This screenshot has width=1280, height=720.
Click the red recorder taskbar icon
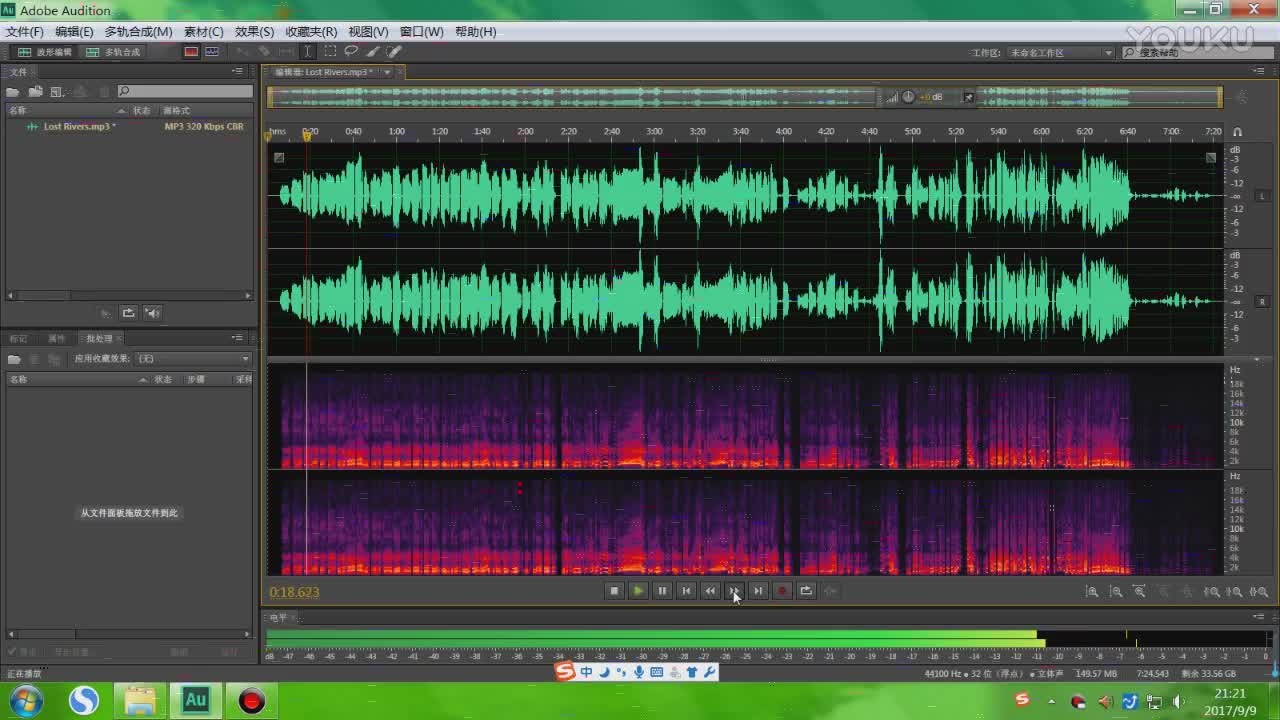pos(252,700)
